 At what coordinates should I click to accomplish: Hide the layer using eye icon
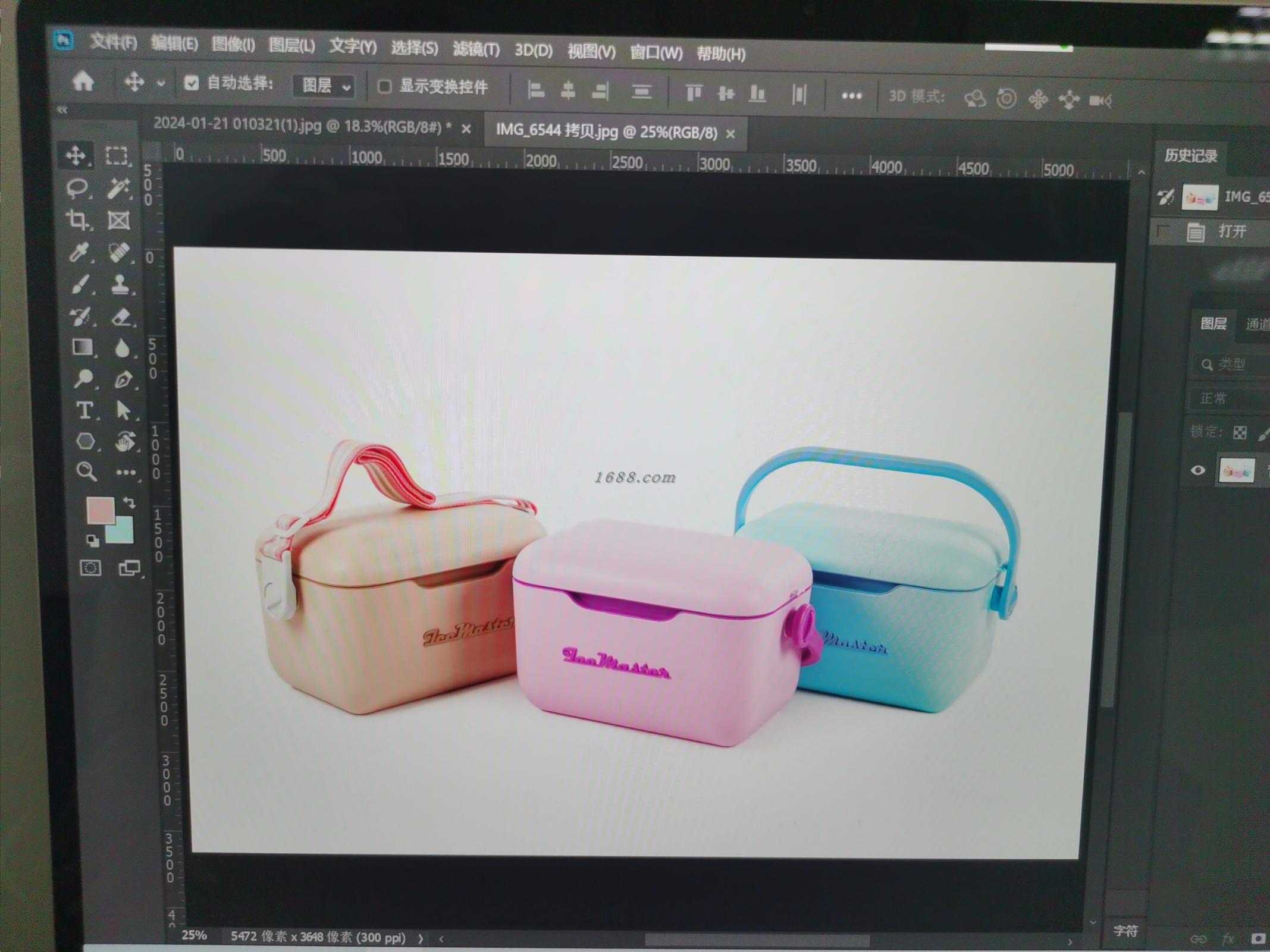(x=1198, y=470)
